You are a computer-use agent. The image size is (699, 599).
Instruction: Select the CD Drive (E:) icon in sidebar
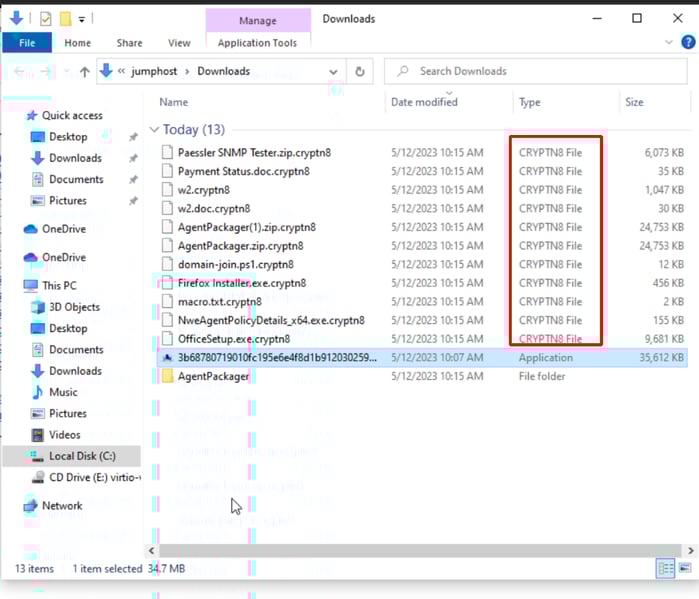click(38, 477)
